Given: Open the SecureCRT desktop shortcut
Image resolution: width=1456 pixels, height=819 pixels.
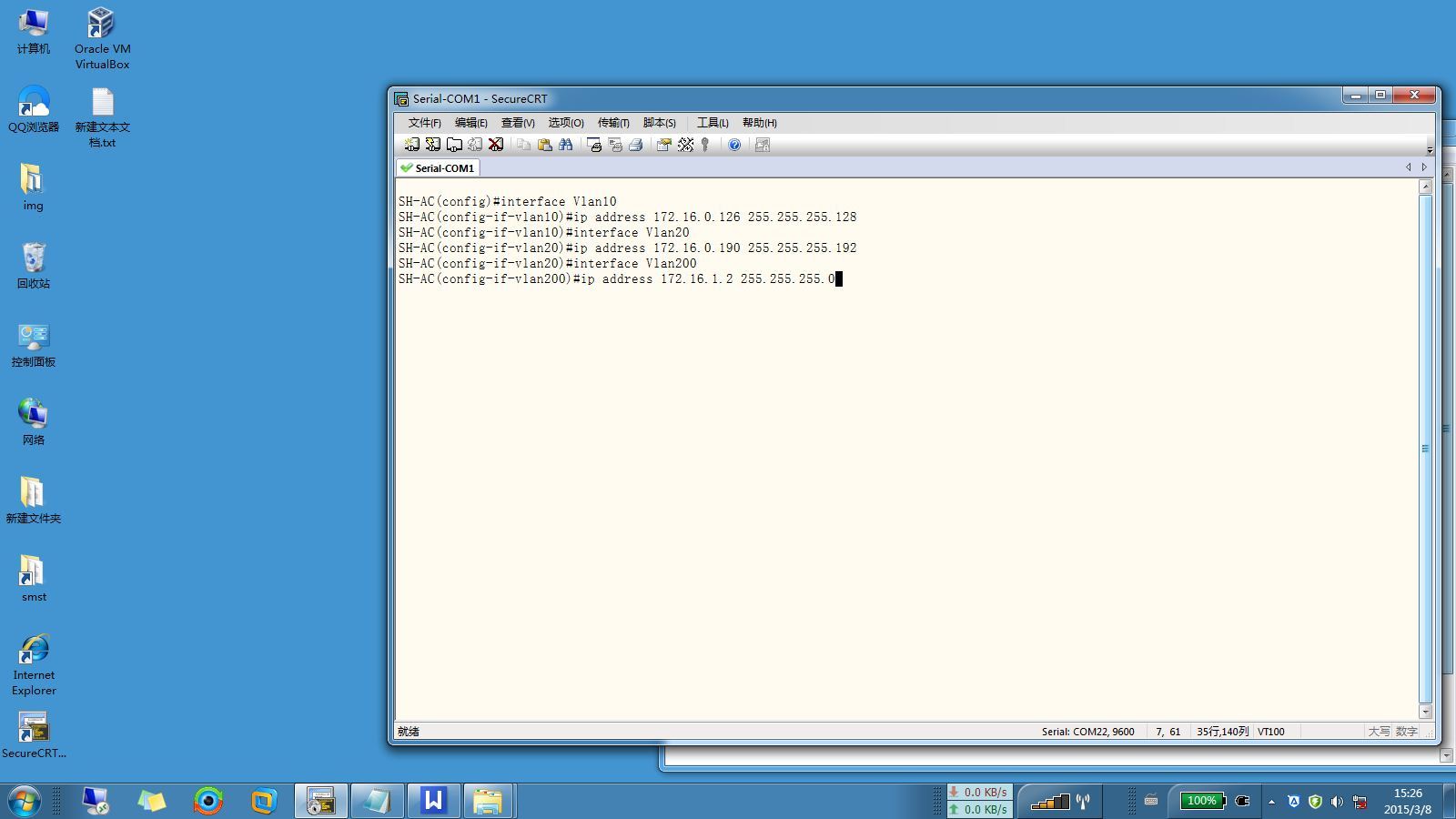Looking at the screenshot, I should coord(34,735).
